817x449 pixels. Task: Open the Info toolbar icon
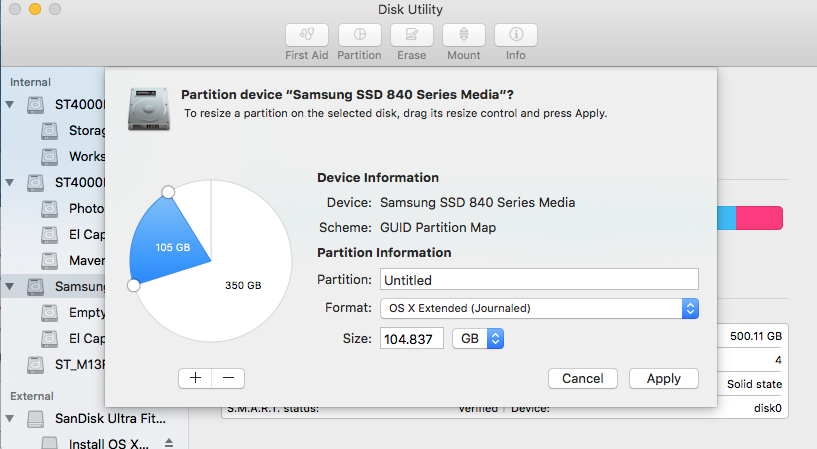point(516,36)
